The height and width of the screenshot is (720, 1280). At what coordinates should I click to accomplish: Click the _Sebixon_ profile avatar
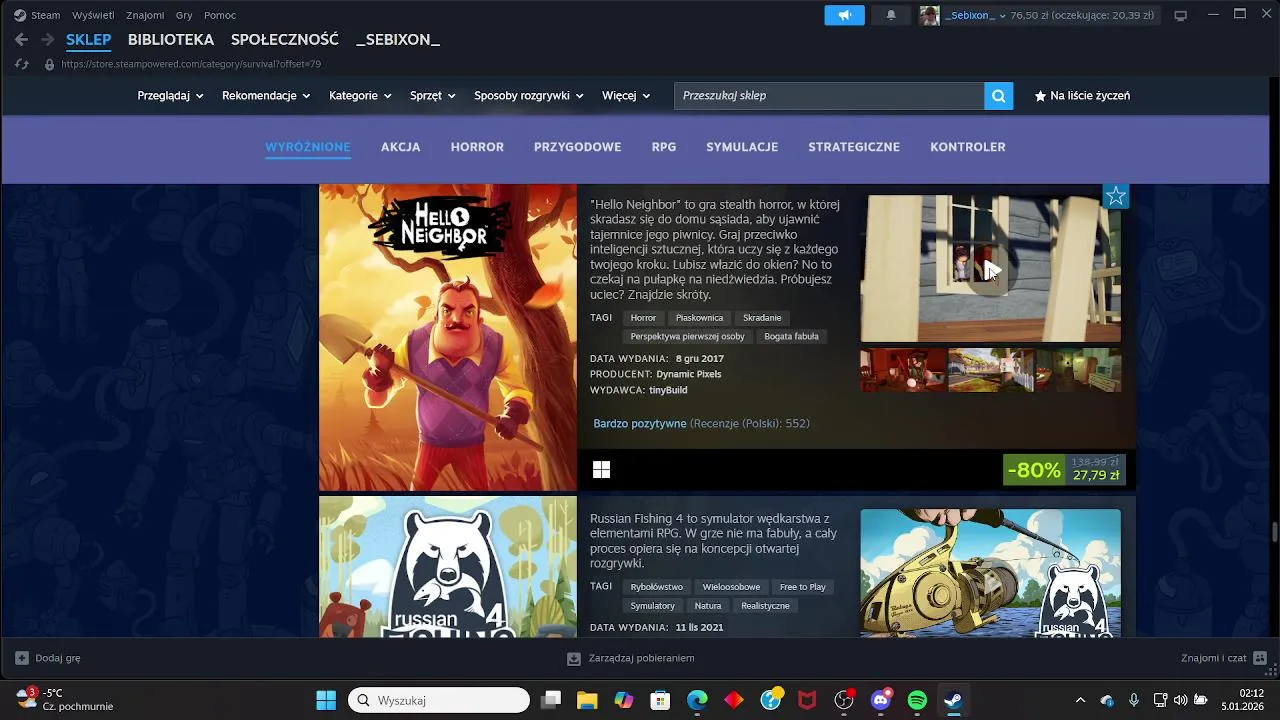pyautogui.click(x=929, y=15)
